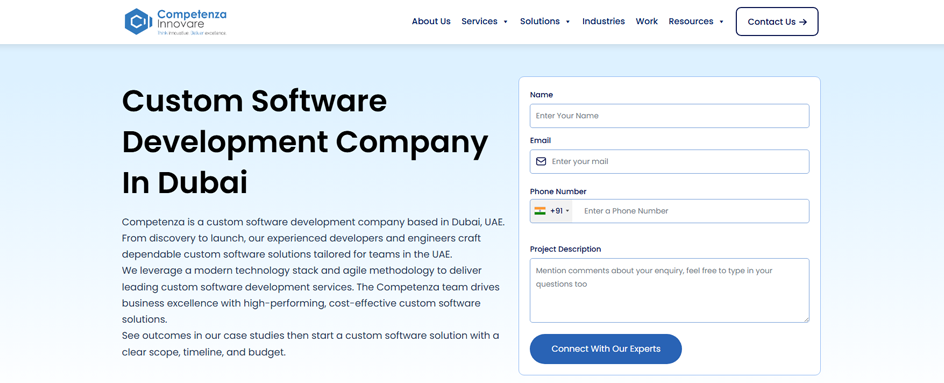Click the Project Description text area
Screen dimensions: 944x383
pos(669,290)
